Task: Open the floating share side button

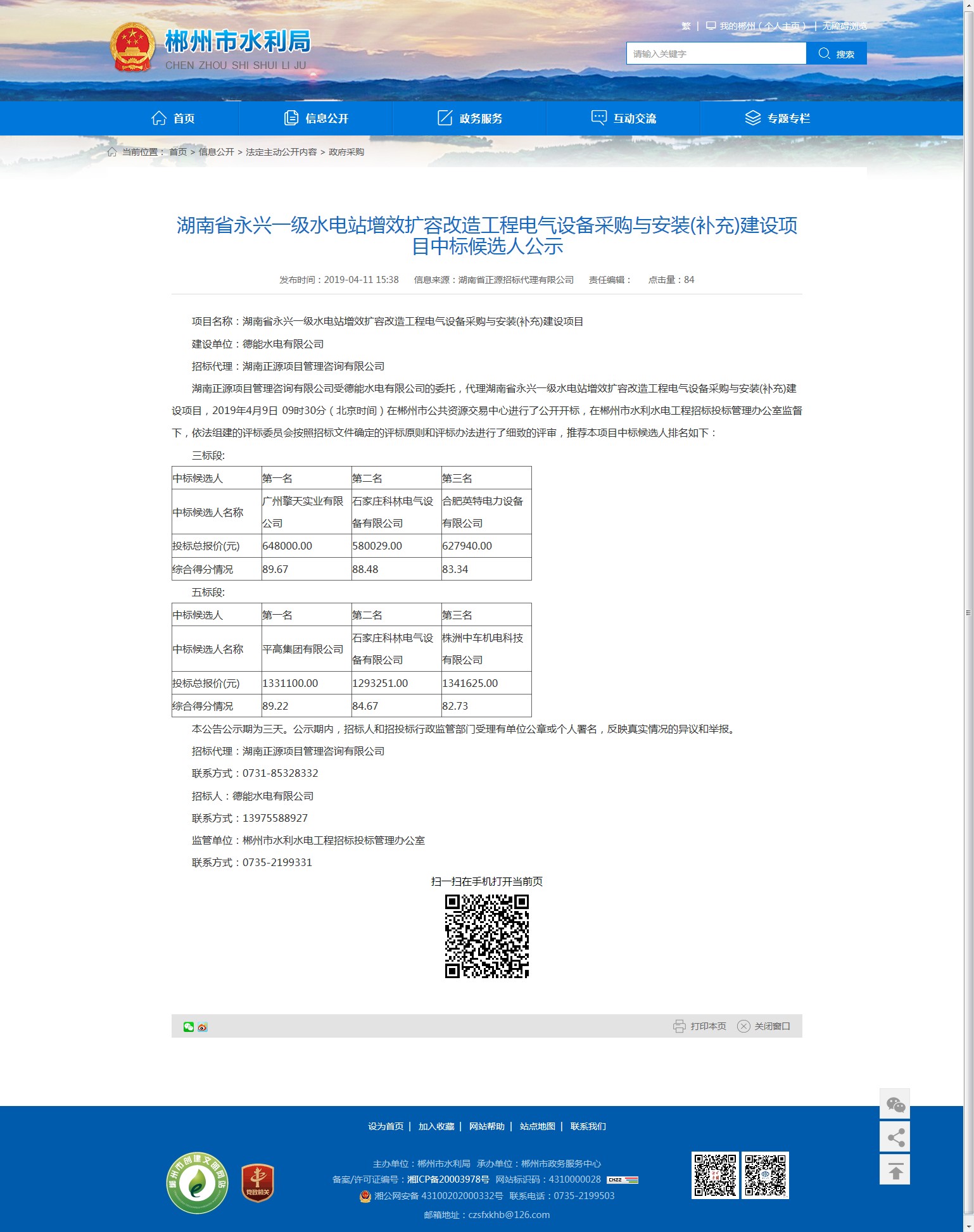Action: tap(895, 1137)
